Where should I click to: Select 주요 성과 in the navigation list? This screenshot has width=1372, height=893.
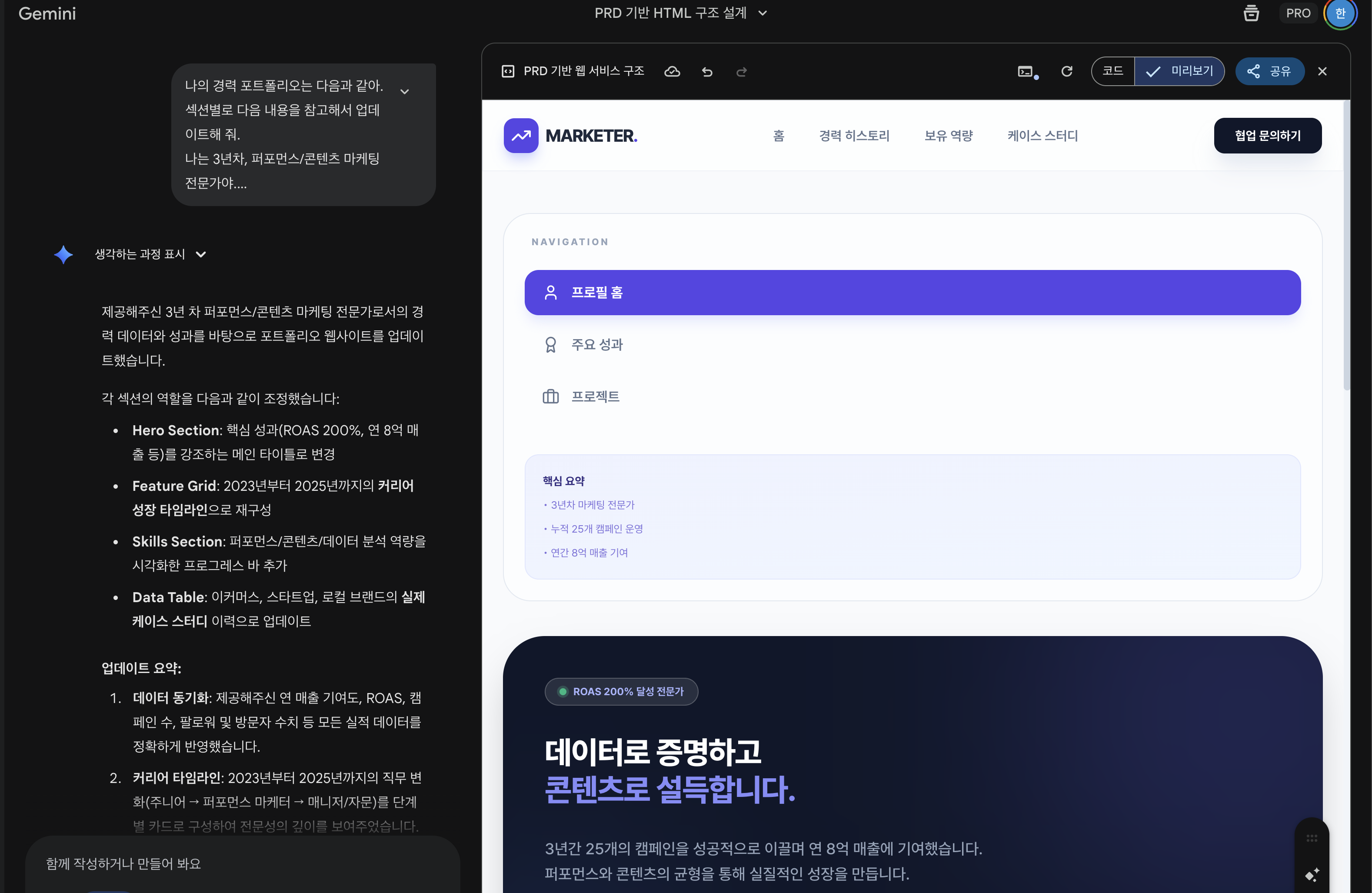click(x=596, y=344)
